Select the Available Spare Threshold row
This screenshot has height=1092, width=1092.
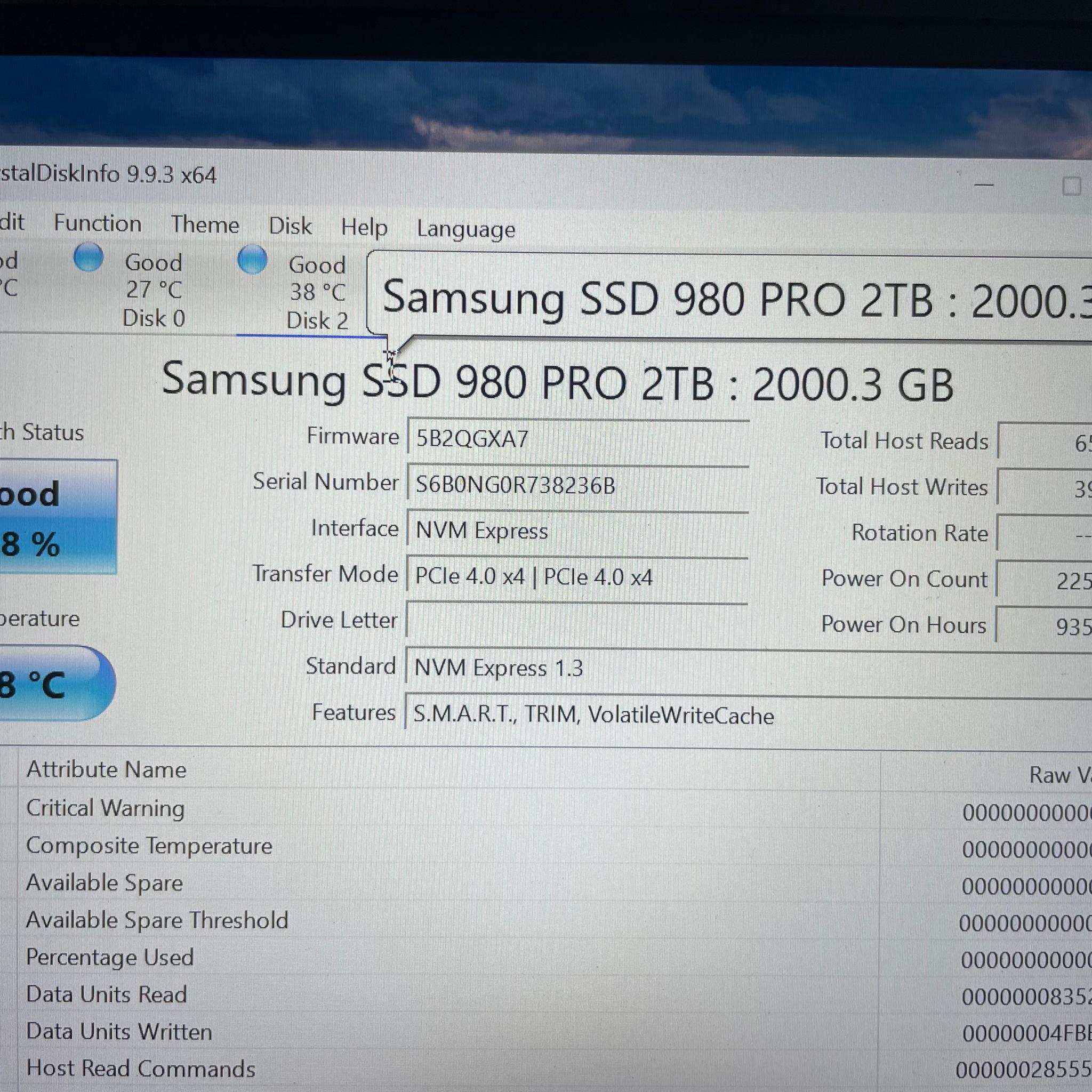coord(546,921)
